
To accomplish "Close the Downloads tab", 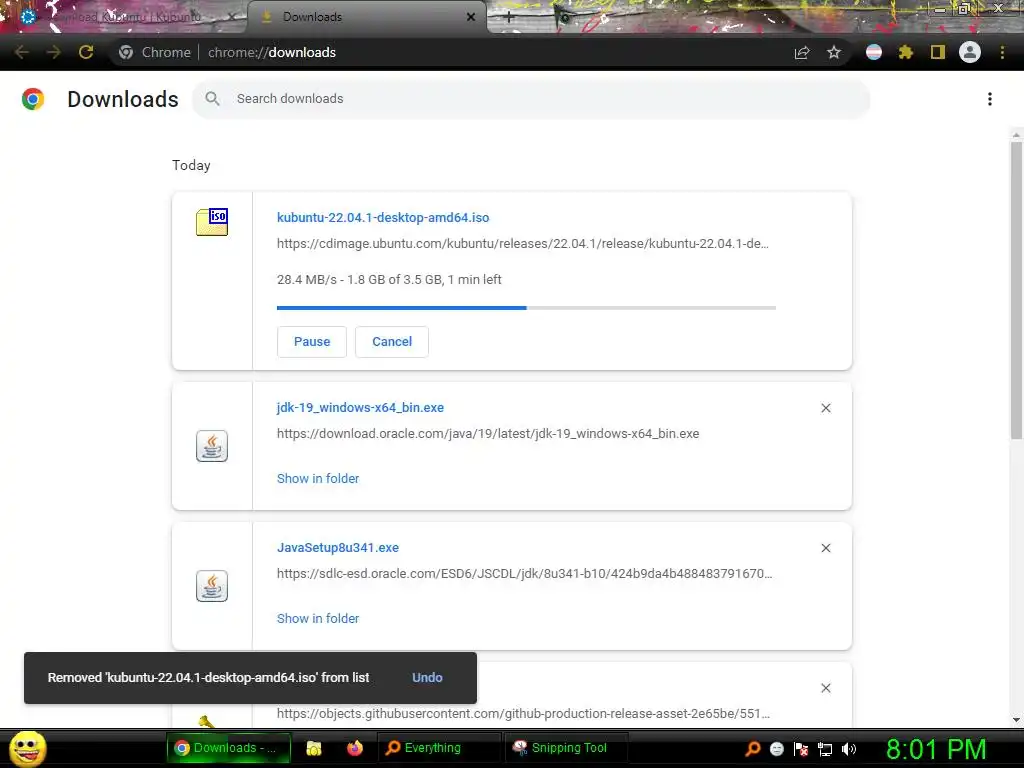I will click(471, 17).
